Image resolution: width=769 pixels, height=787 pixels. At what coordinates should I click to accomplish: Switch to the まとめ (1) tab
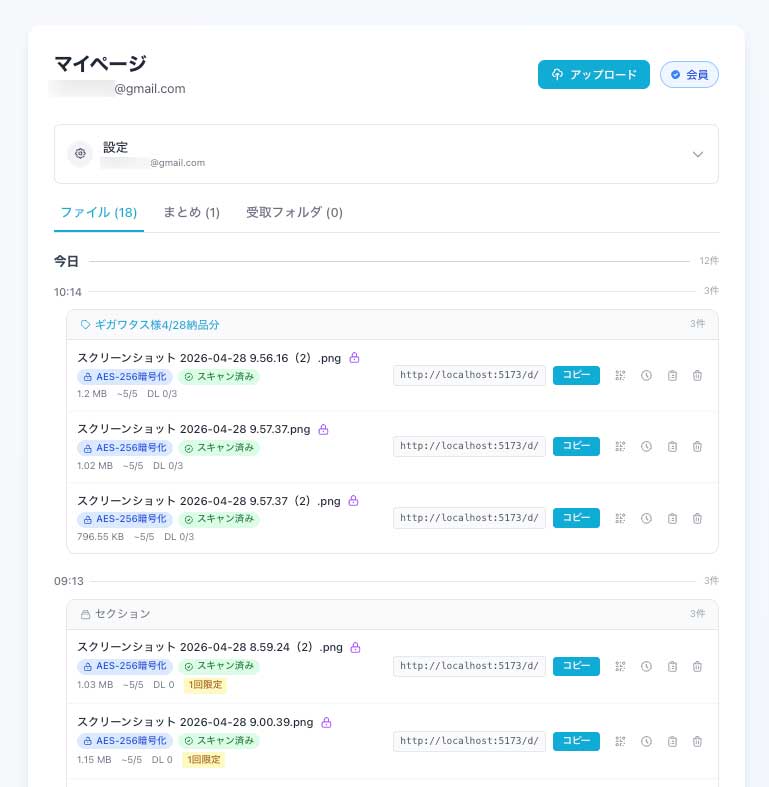(x=191, y=212)
